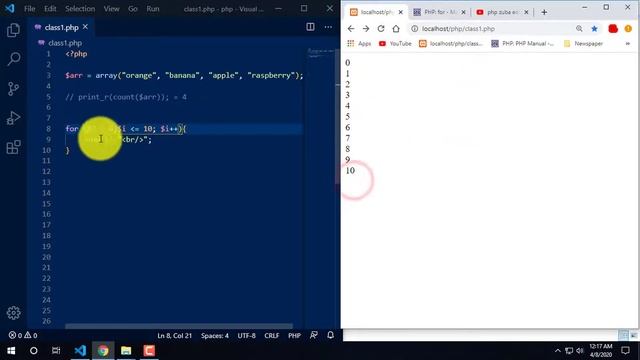Open the View menu
This screenshot has height=360, width=640.
coord(111,9)
